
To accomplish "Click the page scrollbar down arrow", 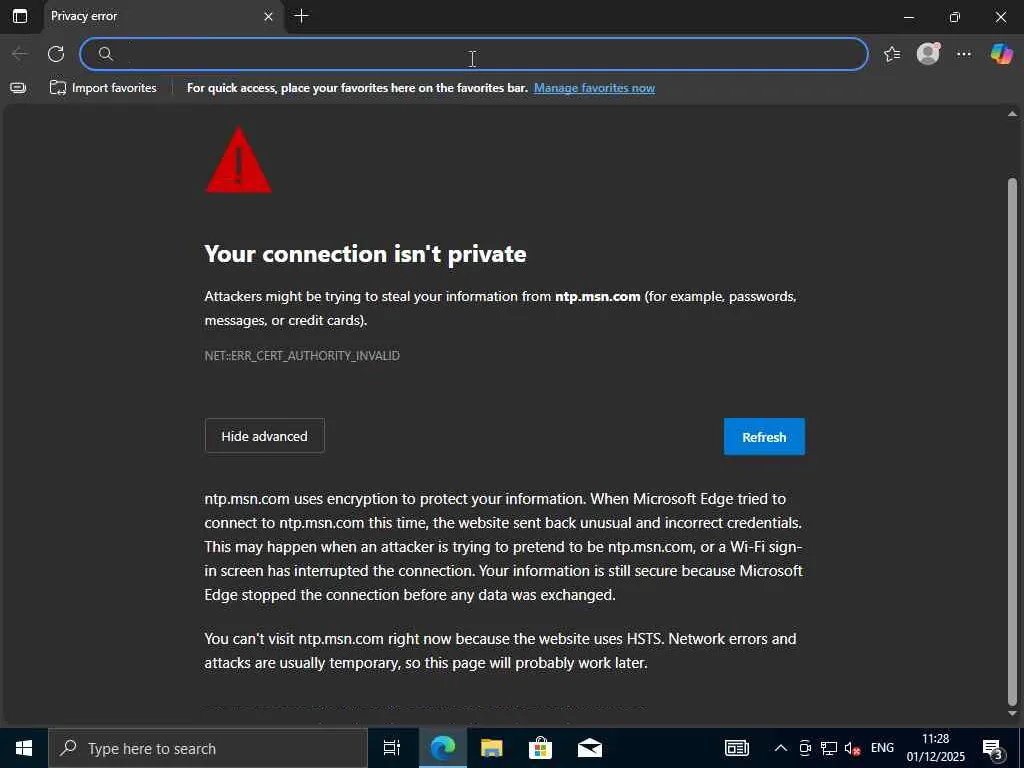I will click(1012, 714).
